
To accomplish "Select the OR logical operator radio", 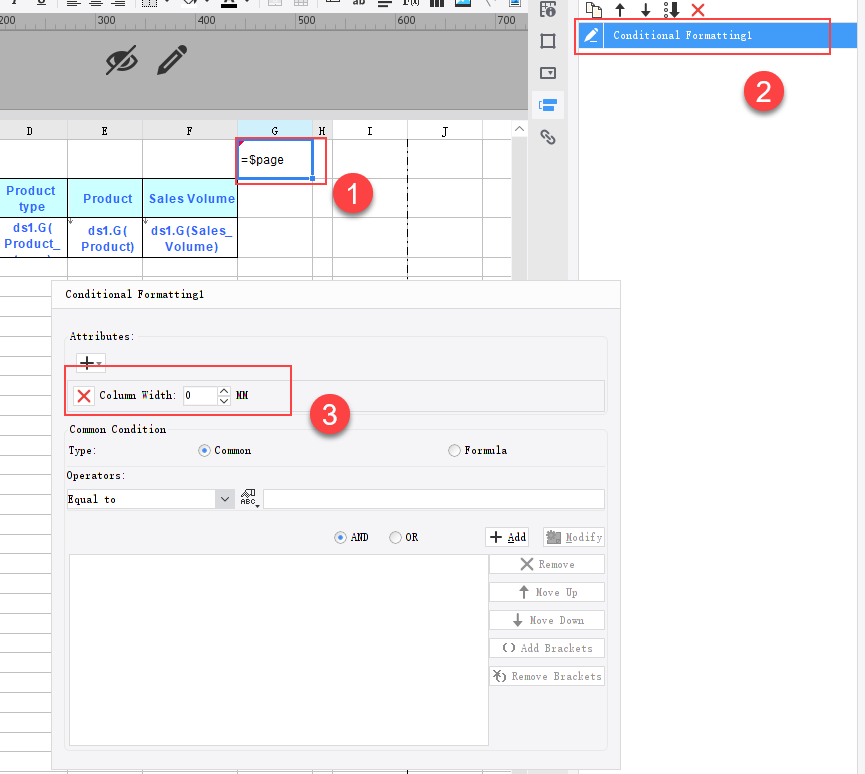I will point(395,537).
